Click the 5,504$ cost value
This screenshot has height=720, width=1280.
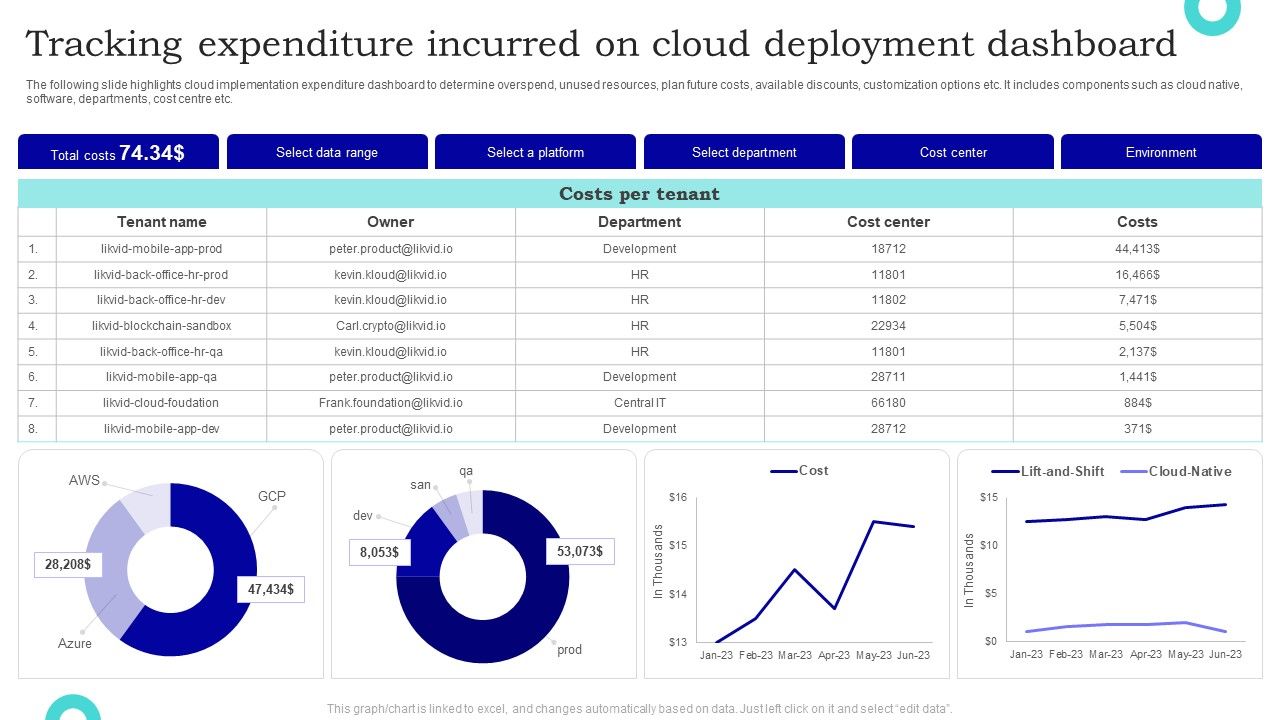(1137, 326)
